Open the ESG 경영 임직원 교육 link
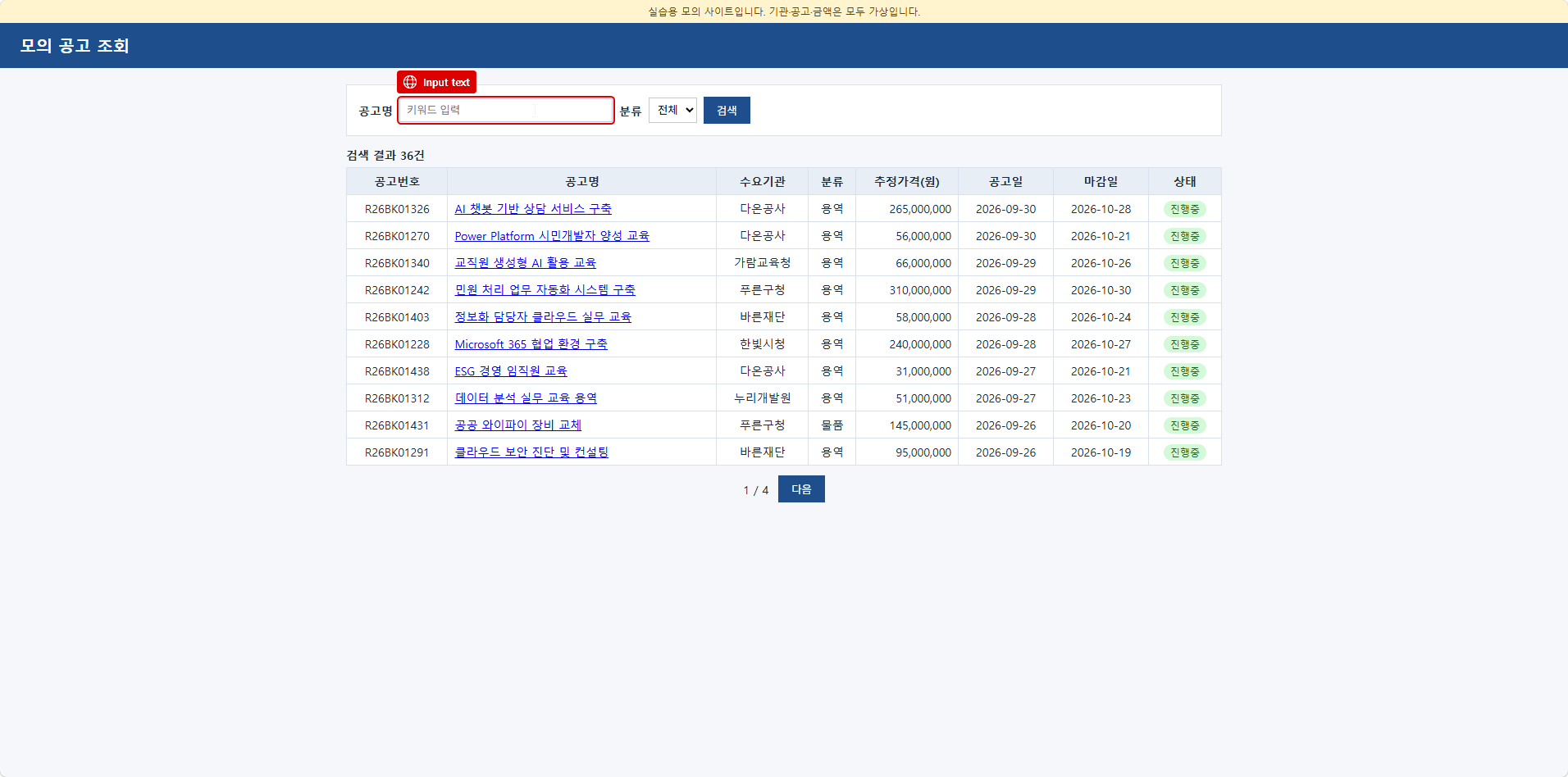The width and height of the screenshot is (1568, 777). coord(511,371)
